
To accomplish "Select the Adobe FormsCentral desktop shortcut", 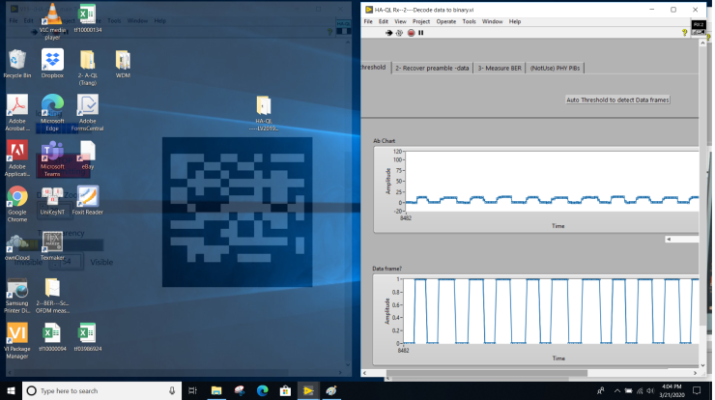I will (87, 113).
